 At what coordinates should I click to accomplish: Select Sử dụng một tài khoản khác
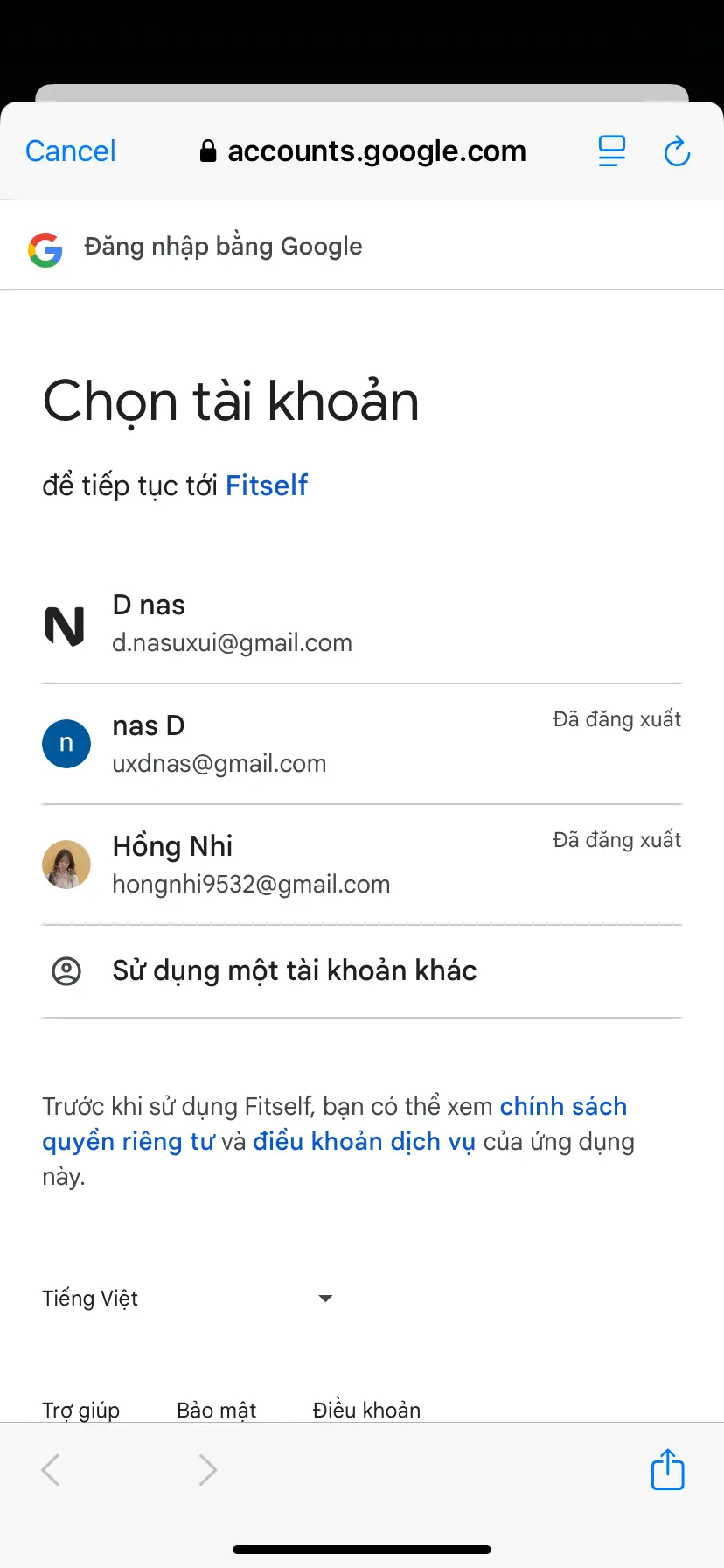tap(362, 971)
